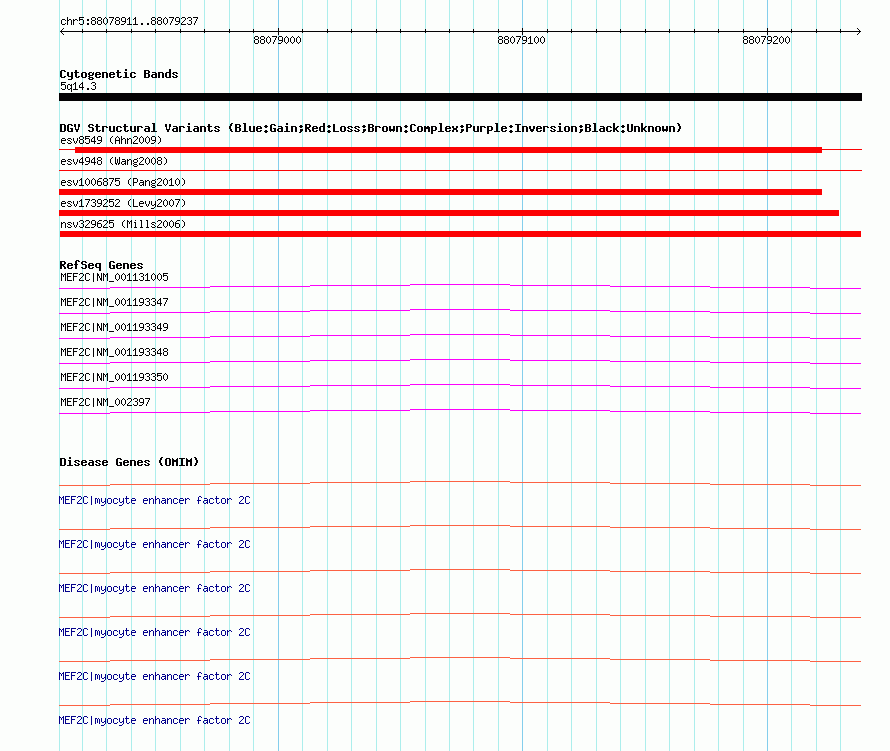Click the 5q14.3 band label
This screenshot has width=890, height=751.
[x=78, y=86]
